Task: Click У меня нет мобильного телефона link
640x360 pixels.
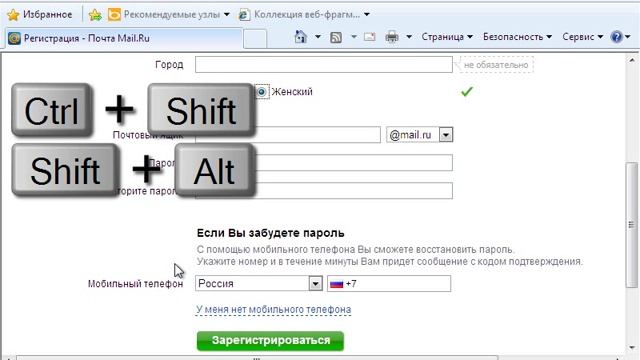Action: [273, 310]
